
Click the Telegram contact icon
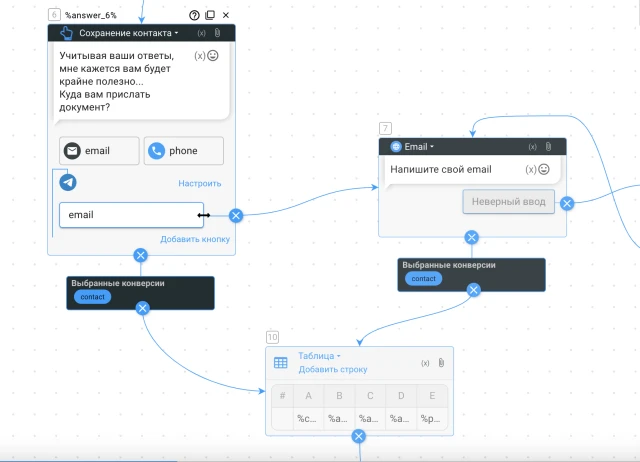click(68, 183)
